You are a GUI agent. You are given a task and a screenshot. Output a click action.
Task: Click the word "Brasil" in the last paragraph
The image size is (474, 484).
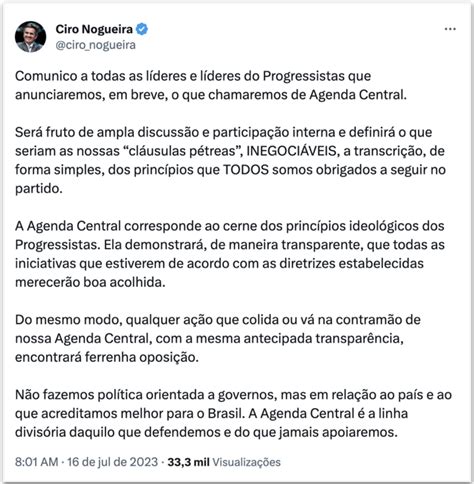[x=224, y=413]
